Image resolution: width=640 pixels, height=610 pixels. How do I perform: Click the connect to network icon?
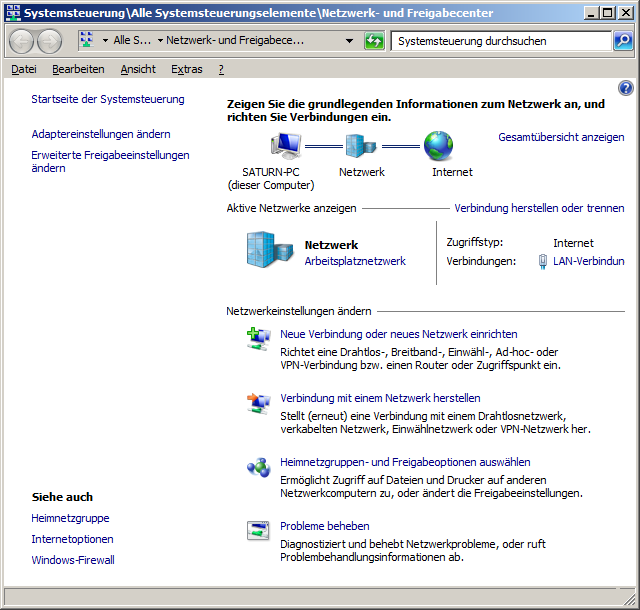pyautogui.click(x=258, y=403)
